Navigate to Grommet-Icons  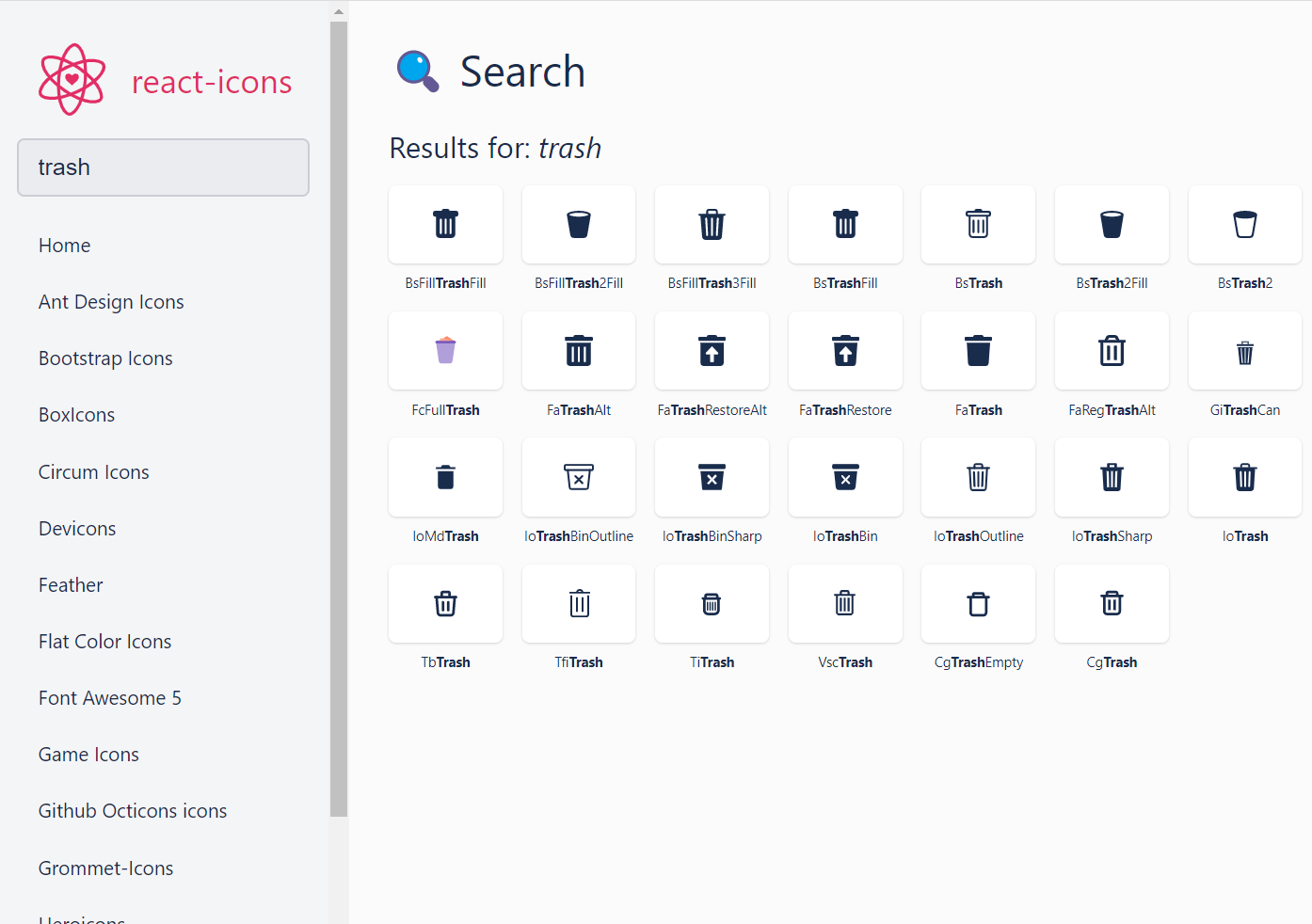coord(106,868)
